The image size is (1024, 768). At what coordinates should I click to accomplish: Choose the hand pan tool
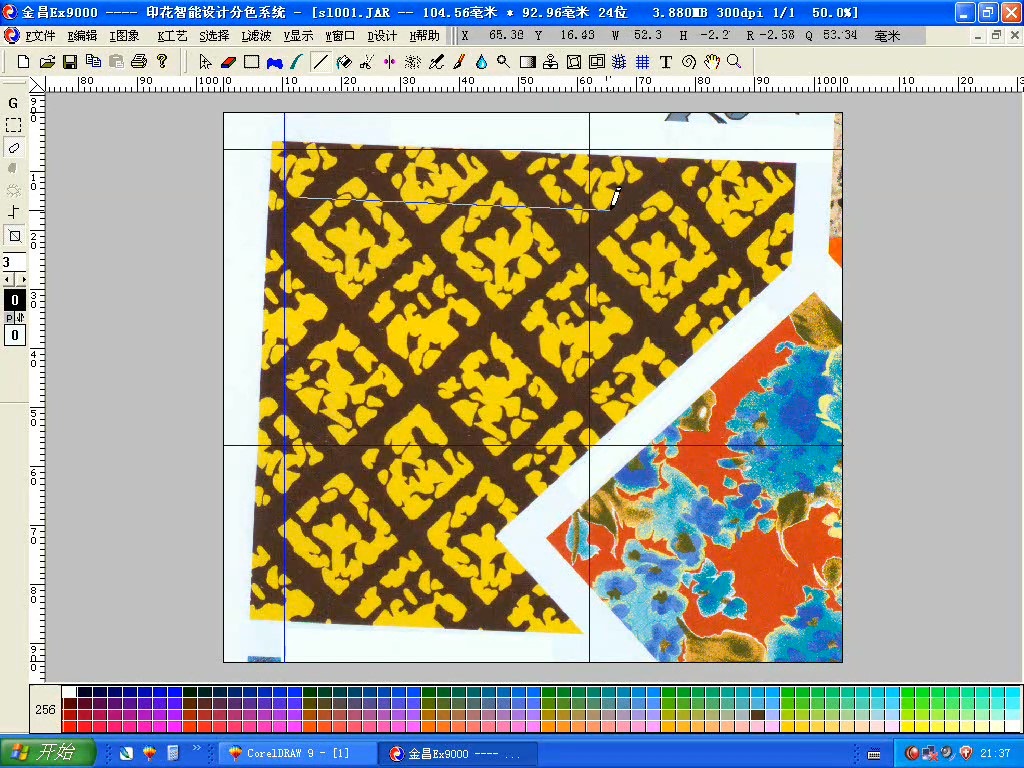[711, 62]
